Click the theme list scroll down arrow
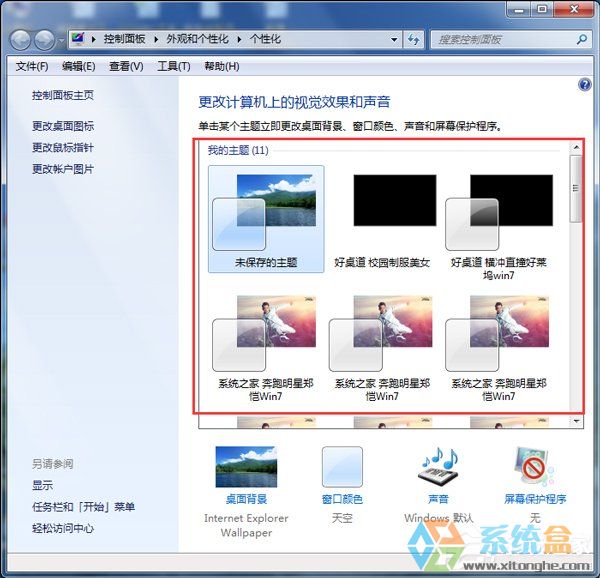Viewport: 600px width, 578px height. pyautogui.click(x=576, y=421)
